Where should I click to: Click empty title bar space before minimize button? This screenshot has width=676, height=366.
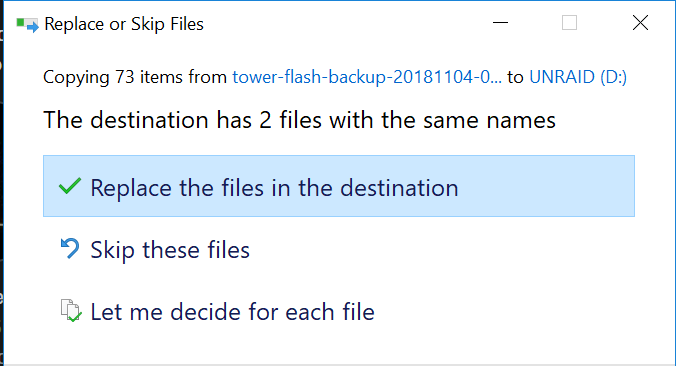[345, 24]
